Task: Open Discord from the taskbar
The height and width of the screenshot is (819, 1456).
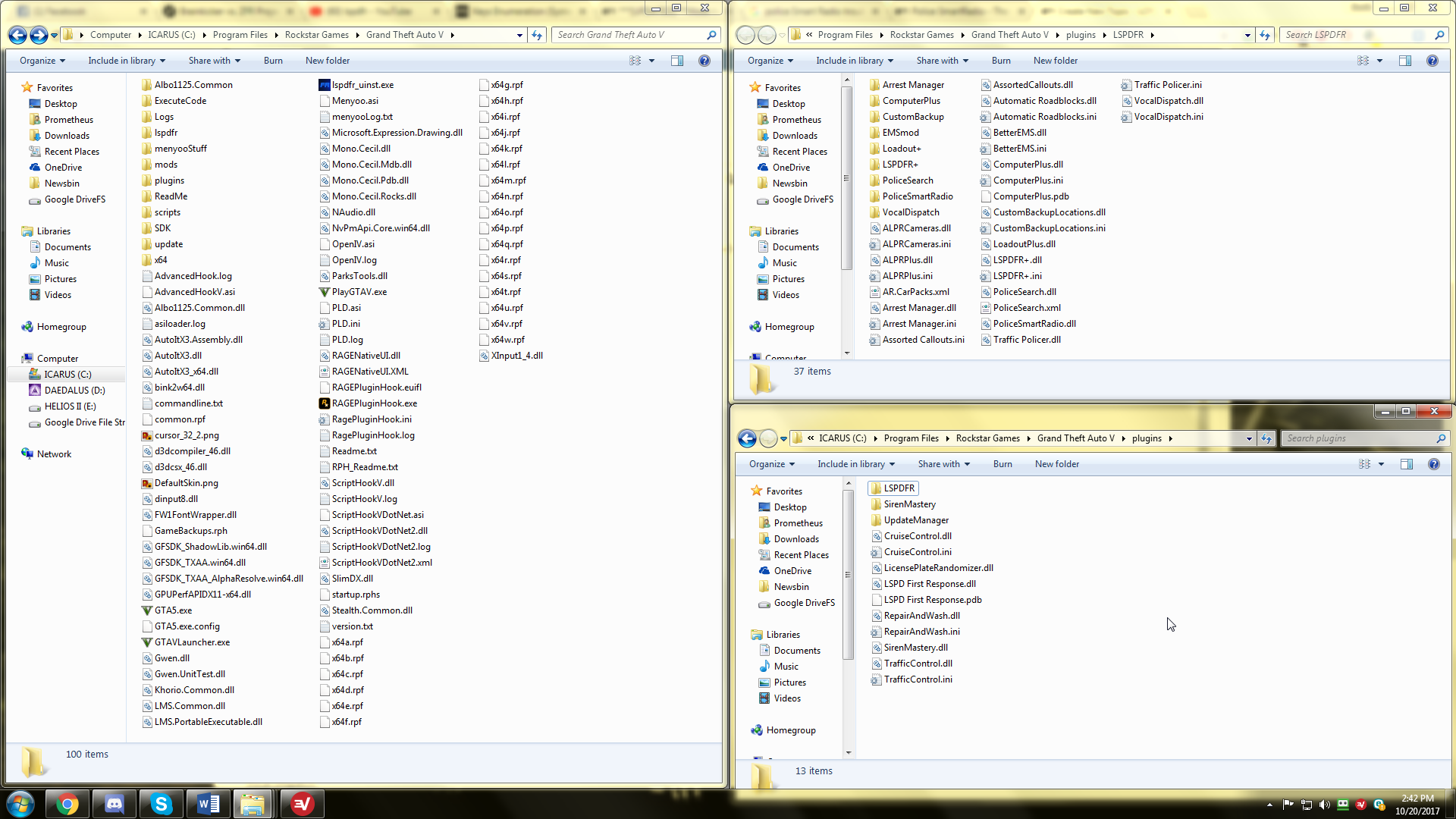Action: [115, 804]
